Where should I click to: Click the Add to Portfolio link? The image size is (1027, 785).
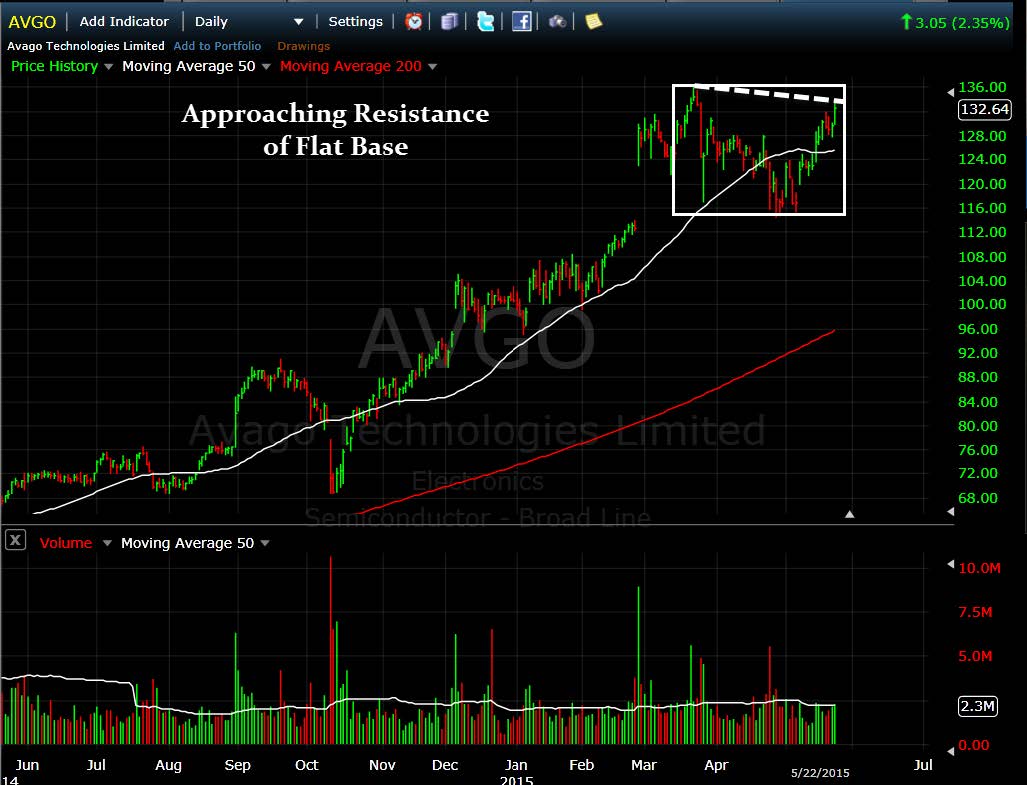coord(217,46)
